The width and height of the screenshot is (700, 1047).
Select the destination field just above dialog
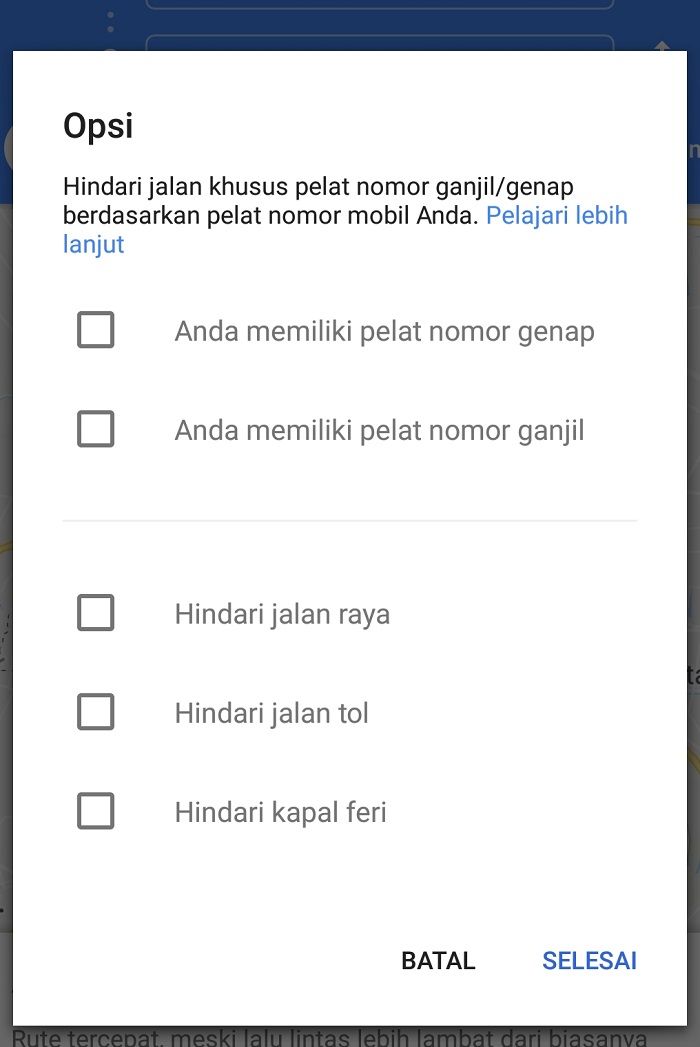[379, 43]
